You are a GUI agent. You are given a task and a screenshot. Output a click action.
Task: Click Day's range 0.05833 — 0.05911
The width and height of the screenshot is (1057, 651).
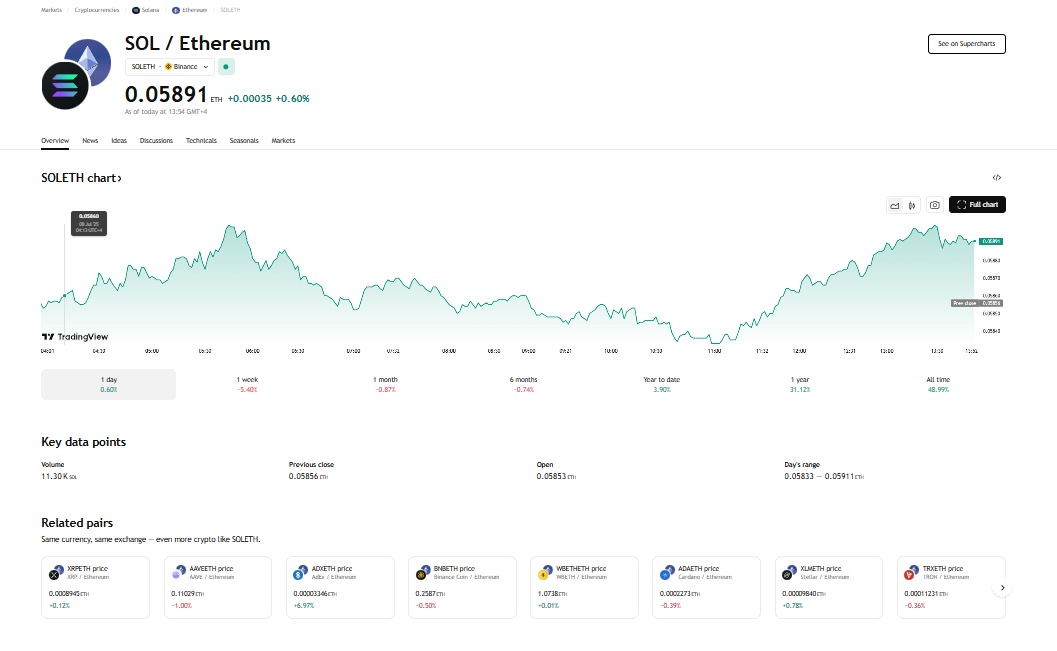[x=824, y=476]
